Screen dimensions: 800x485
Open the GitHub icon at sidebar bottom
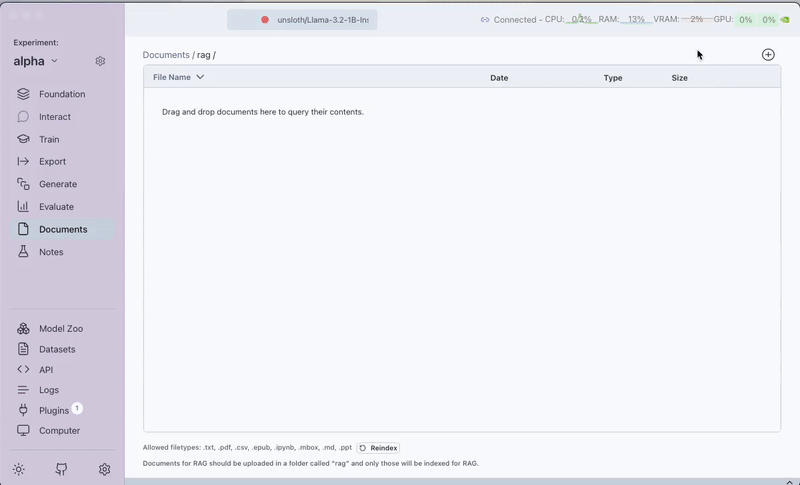[62, 469]
